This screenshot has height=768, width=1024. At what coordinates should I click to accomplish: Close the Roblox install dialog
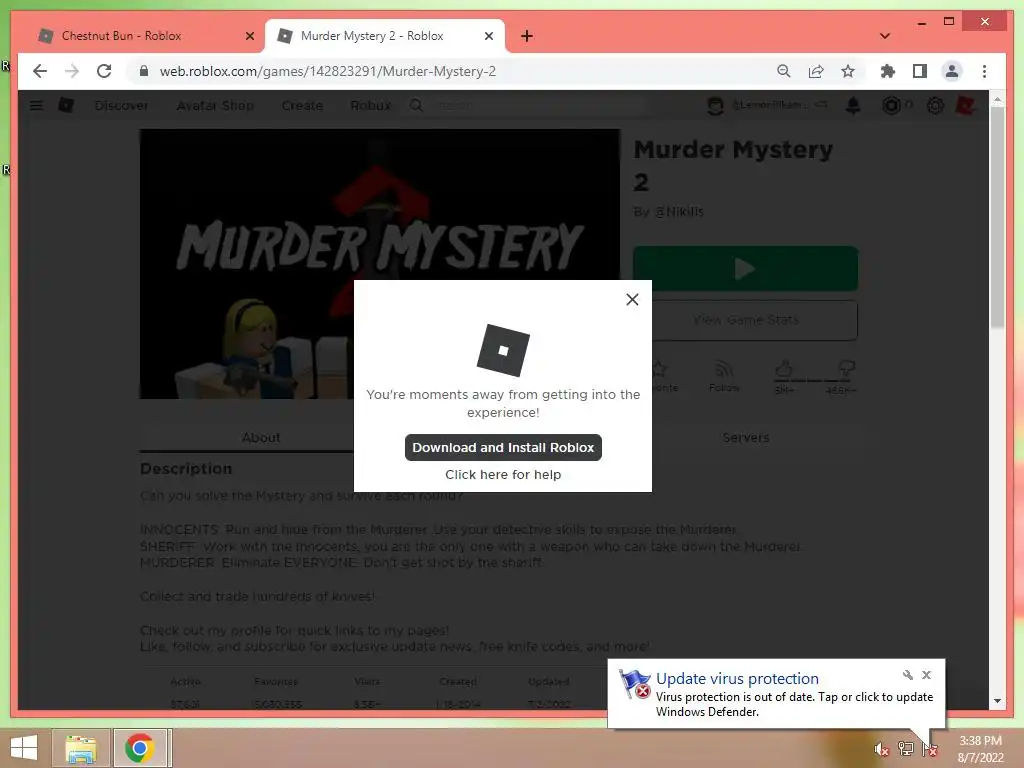[632, 299]
